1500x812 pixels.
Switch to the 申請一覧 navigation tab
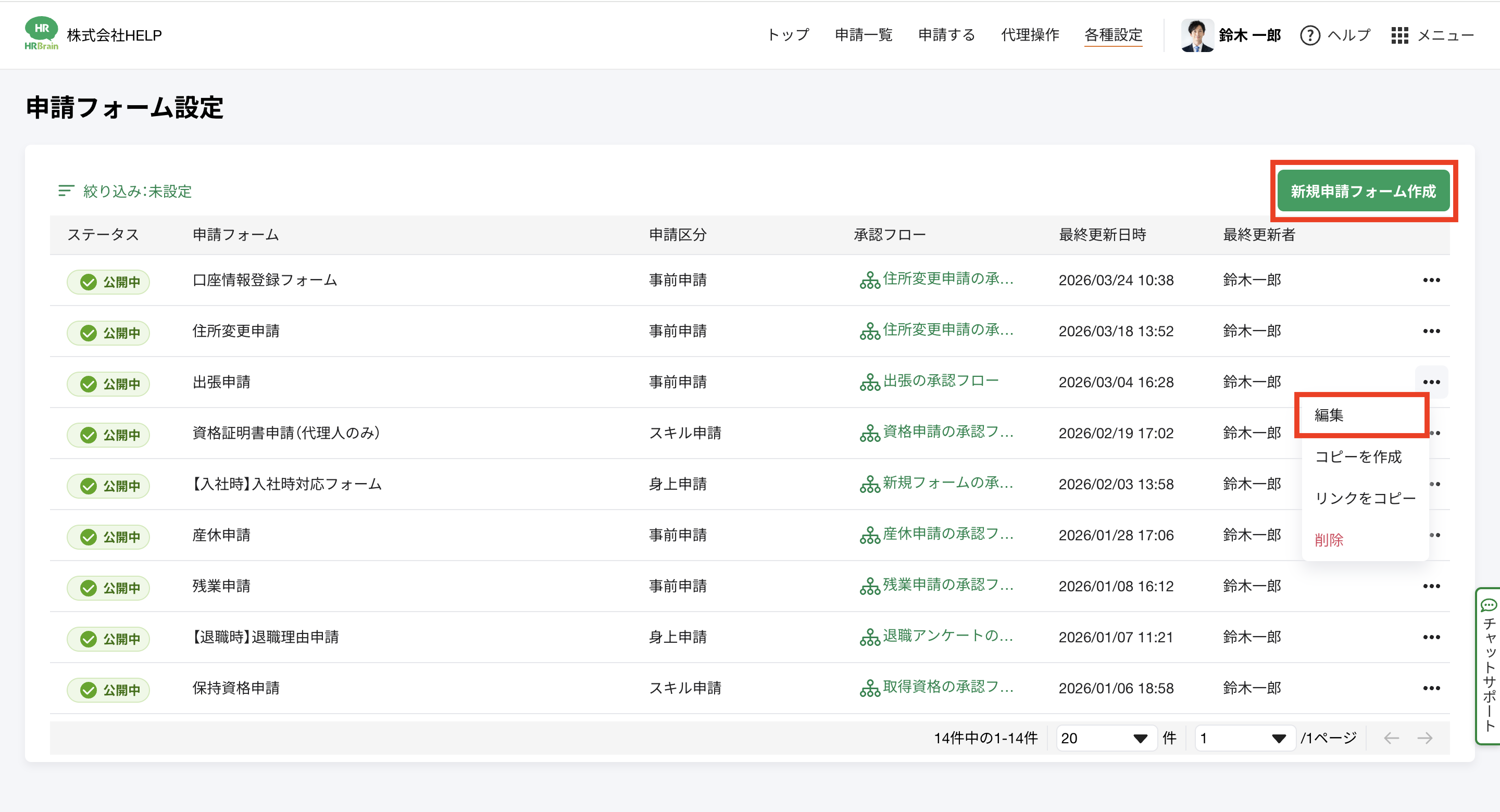coord(863,35)
